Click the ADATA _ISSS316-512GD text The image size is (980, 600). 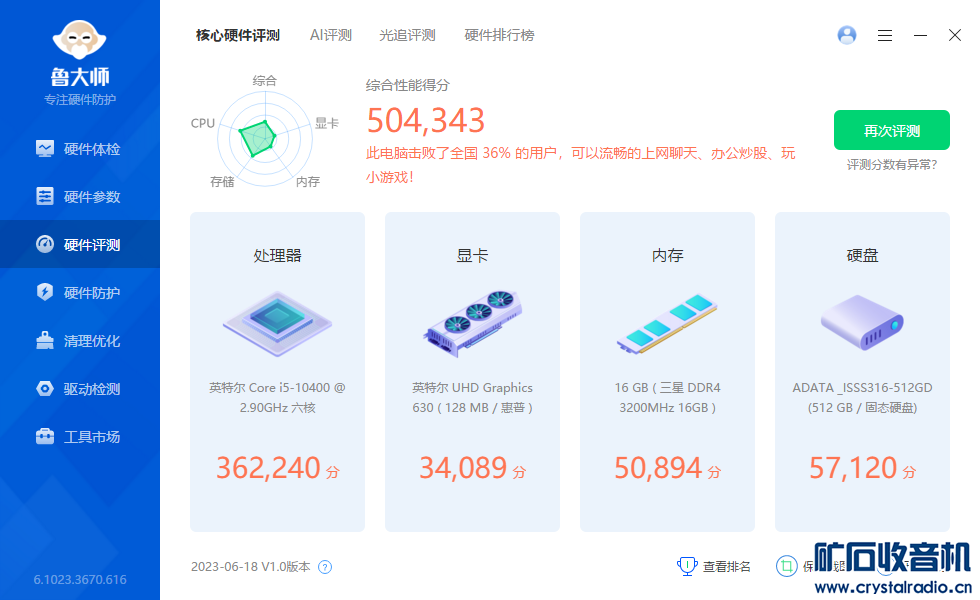862,398
